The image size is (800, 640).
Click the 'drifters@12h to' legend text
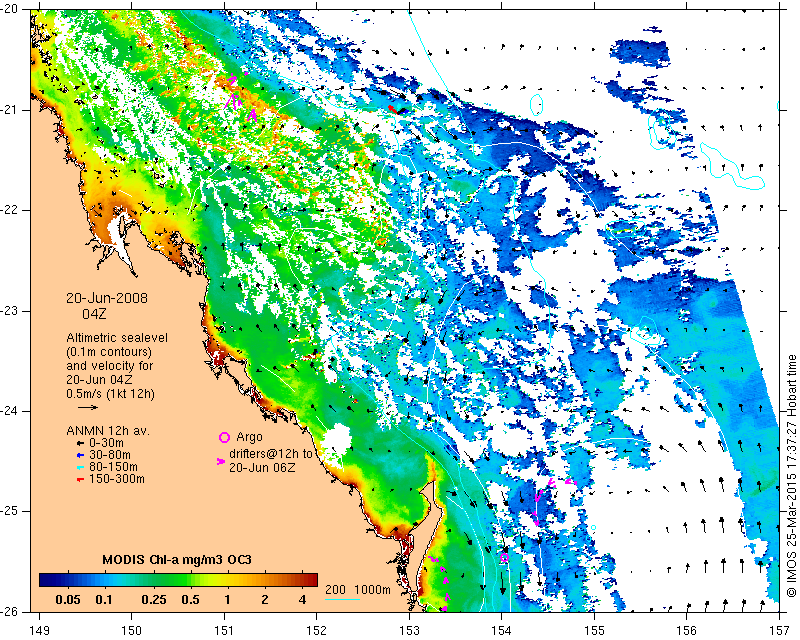tap(270, 454)
